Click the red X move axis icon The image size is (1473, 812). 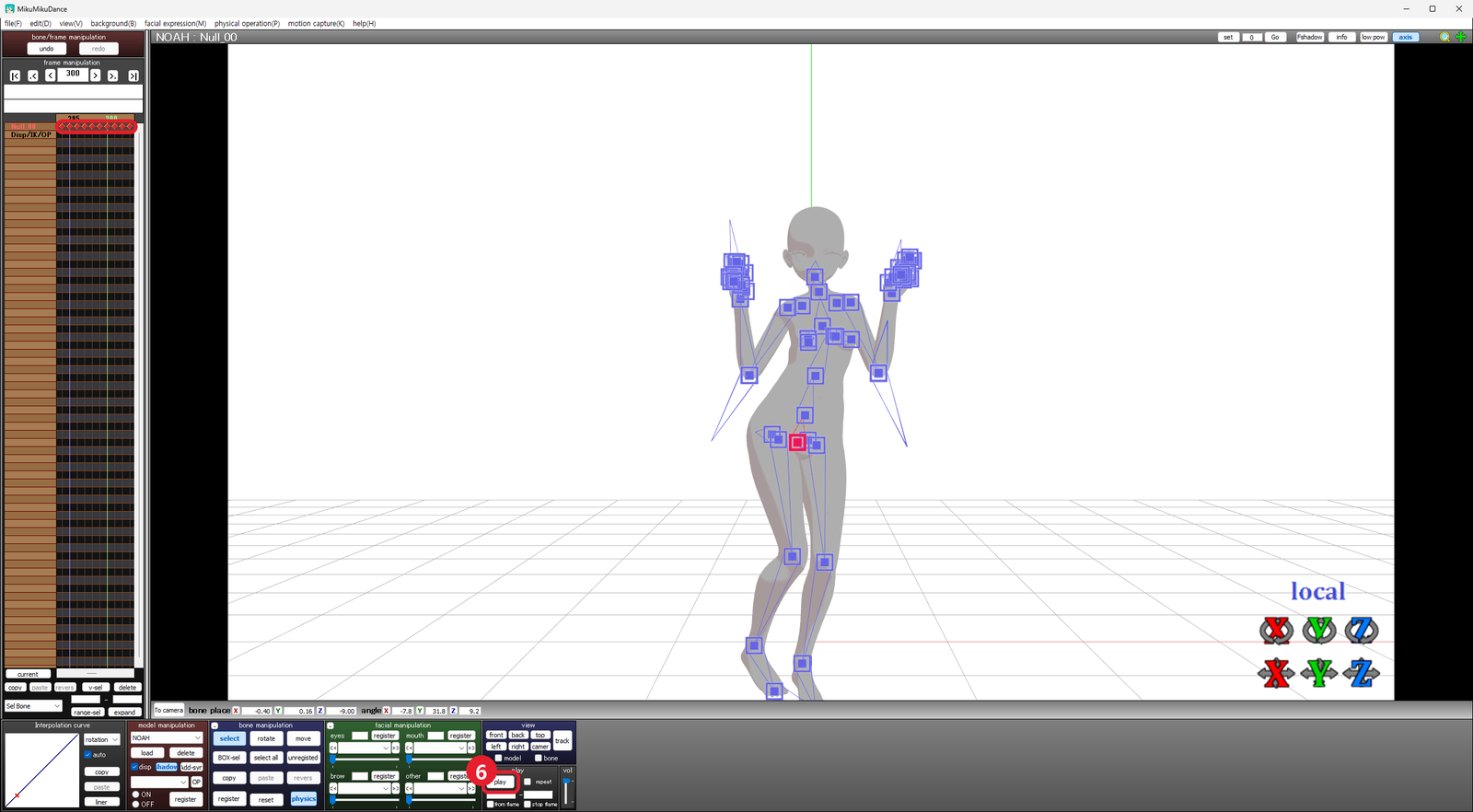pos(1276,673)
